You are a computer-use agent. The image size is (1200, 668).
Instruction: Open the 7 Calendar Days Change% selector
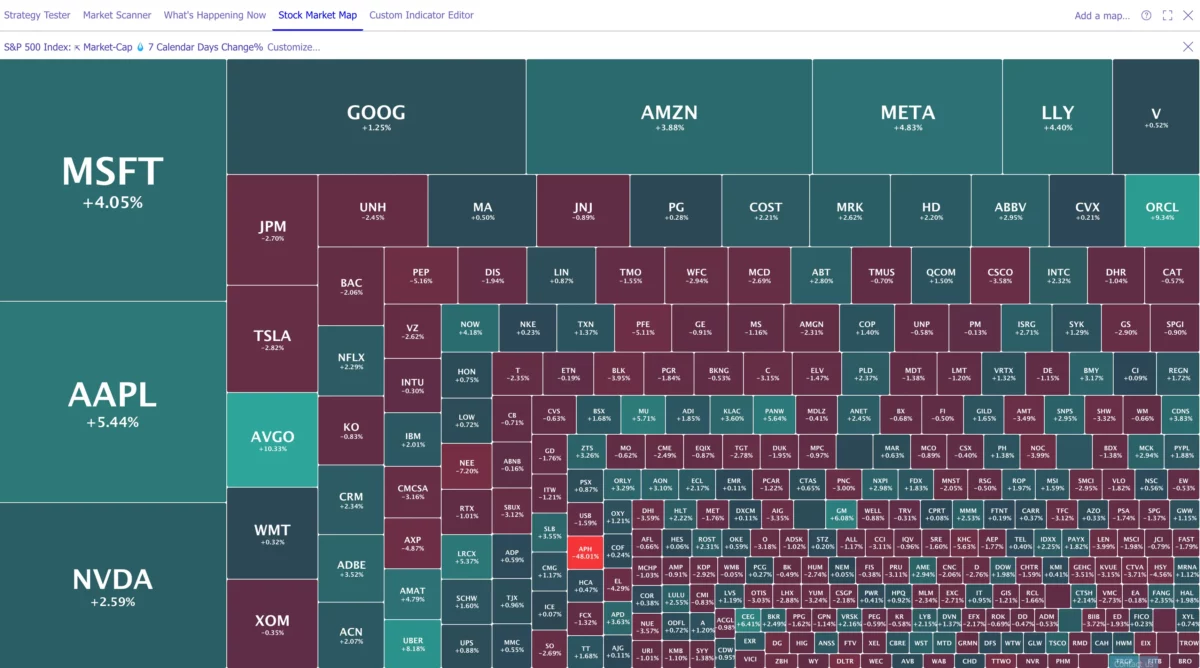[x=205, y=46]
